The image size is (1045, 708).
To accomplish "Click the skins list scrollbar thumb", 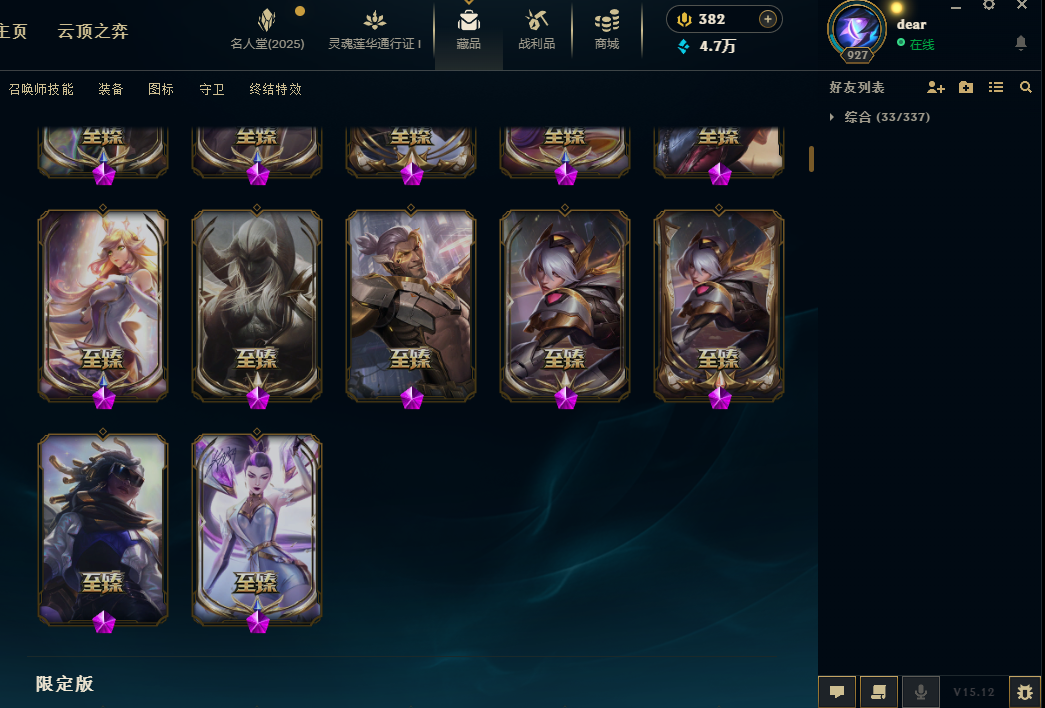I will click(x=811, y=159).
